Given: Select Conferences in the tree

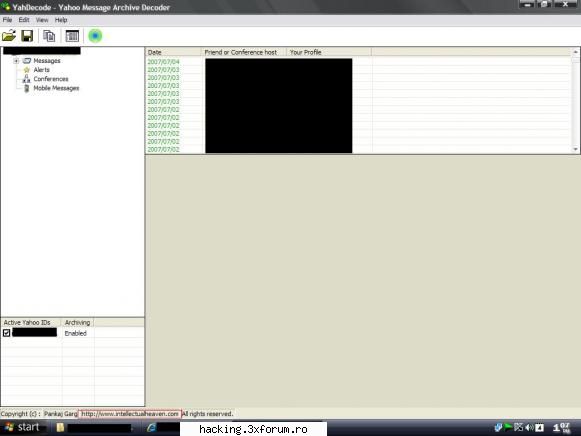Looking at the screenshot, I should click(x=51, y=79).
